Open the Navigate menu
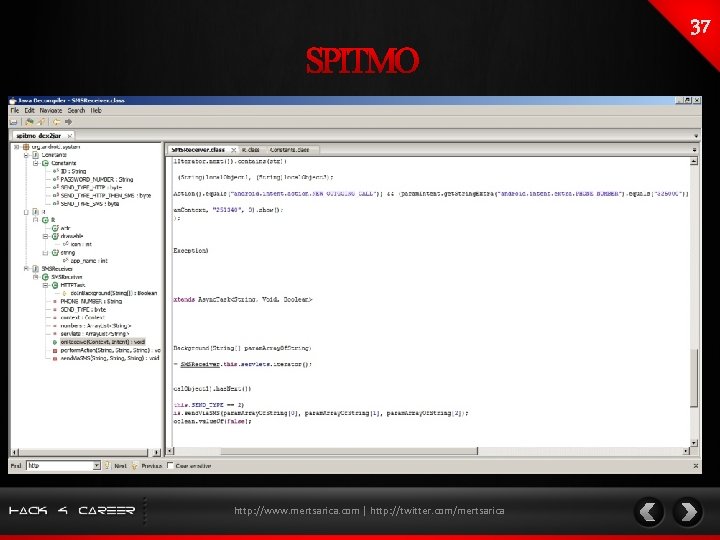This screenshot has width=720, height=540. (51, 111)
